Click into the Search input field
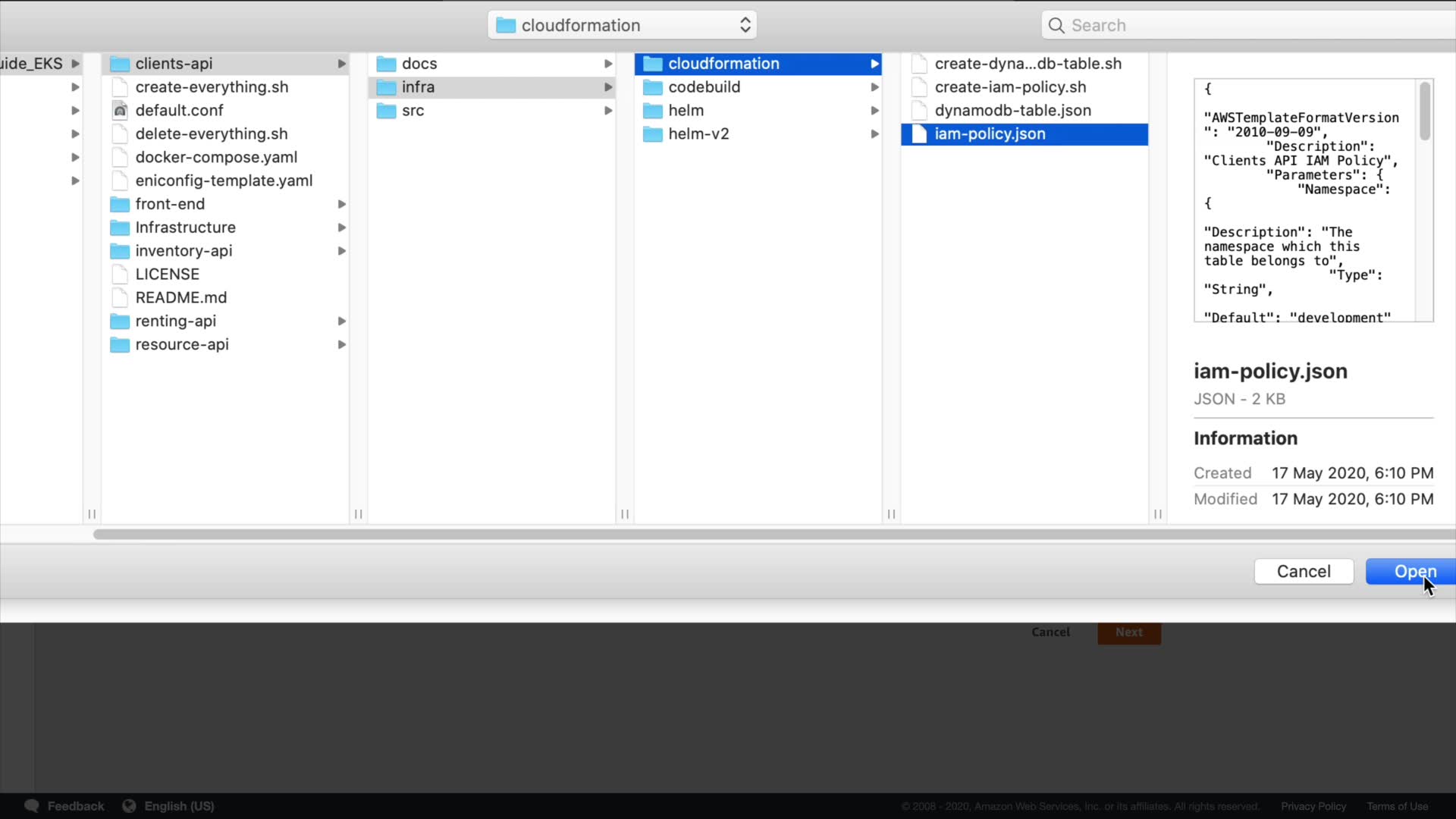Image resolution: width=1456 pixels, height=819 pixels. [x=1251, y=26]
